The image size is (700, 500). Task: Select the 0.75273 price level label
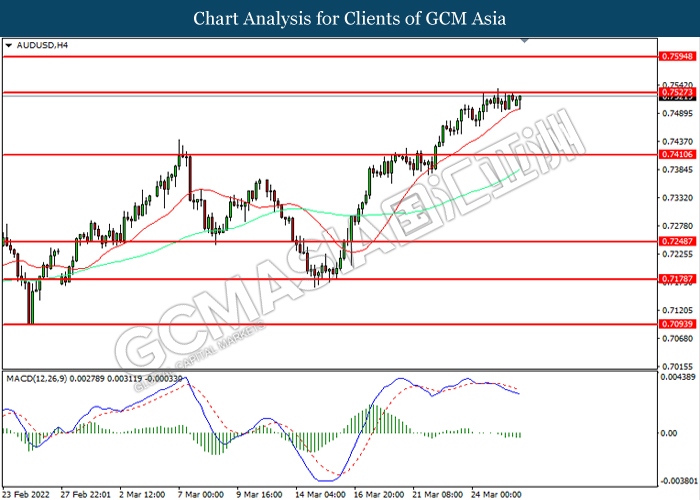click(677, 92)
